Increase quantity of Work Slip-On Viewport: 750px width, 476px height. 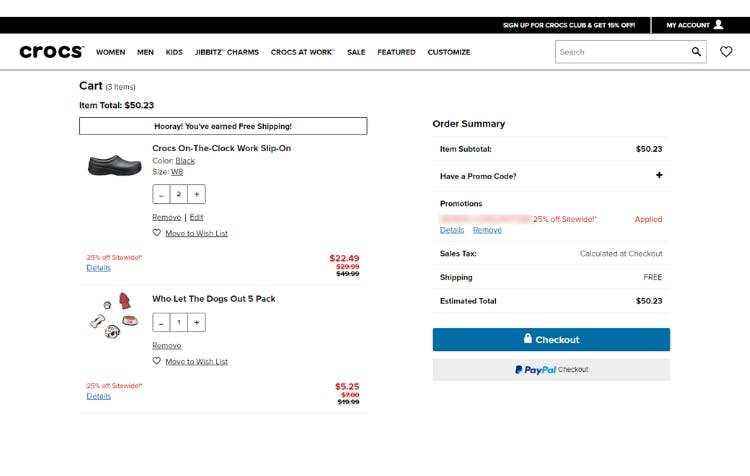[x=196, y=194]
